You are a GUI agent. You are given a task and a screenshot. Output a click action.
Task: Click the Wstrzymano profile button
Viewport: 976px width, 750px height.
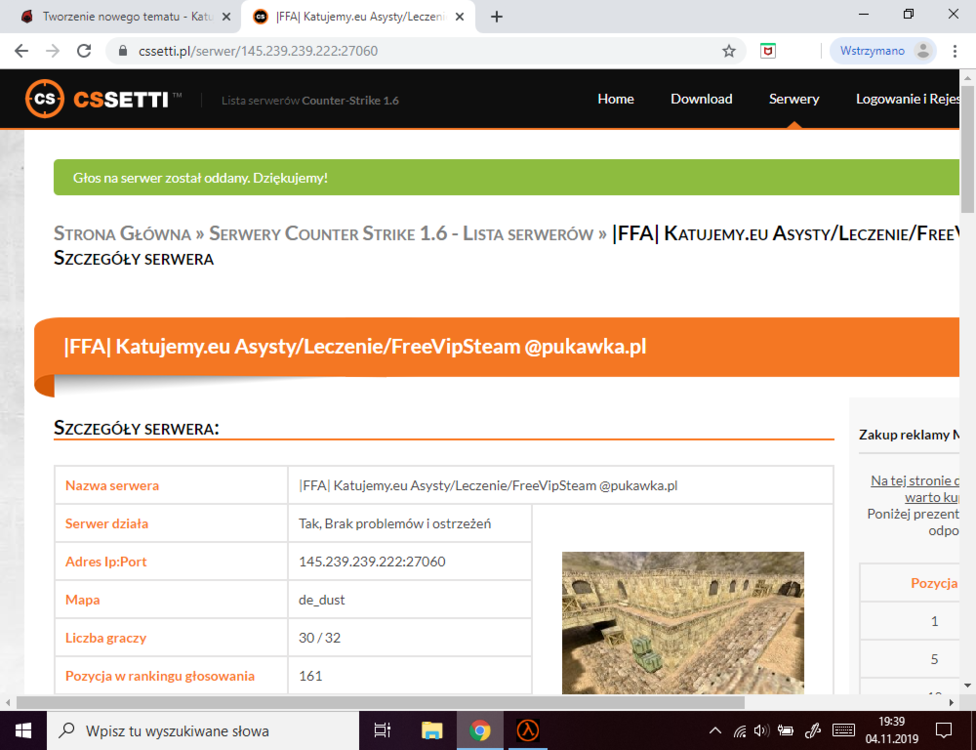(x=883, y=51)
